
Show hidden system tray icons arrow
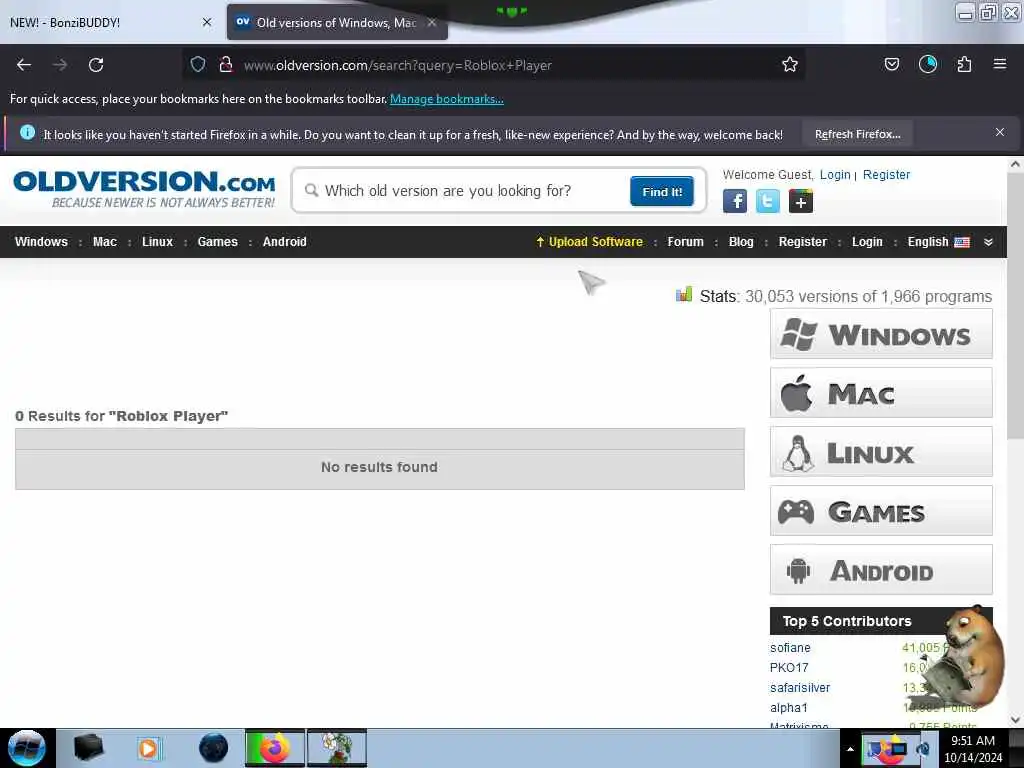click(x=850, y=749)
